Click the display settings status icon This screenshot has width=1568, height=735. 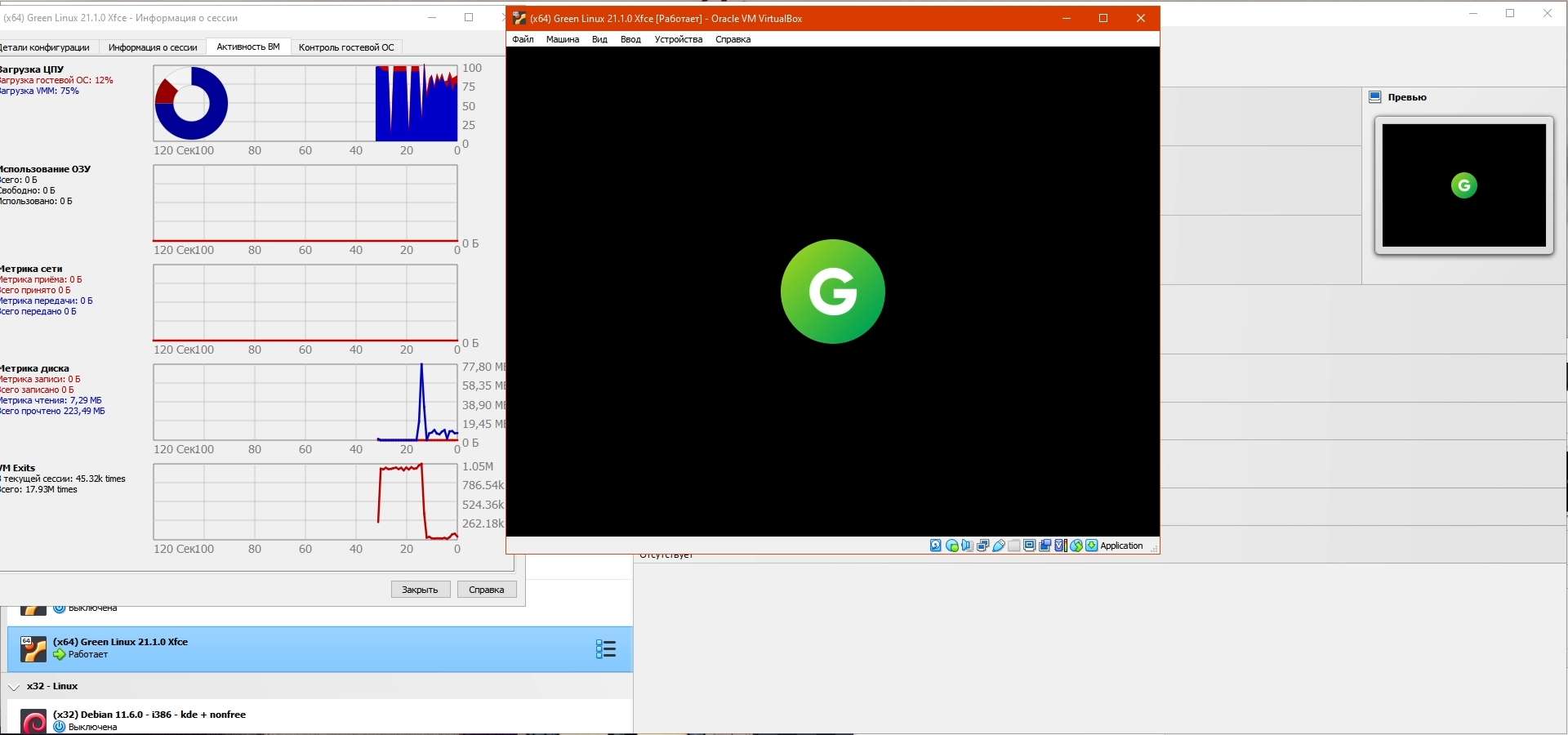[x=1030, y=546]
